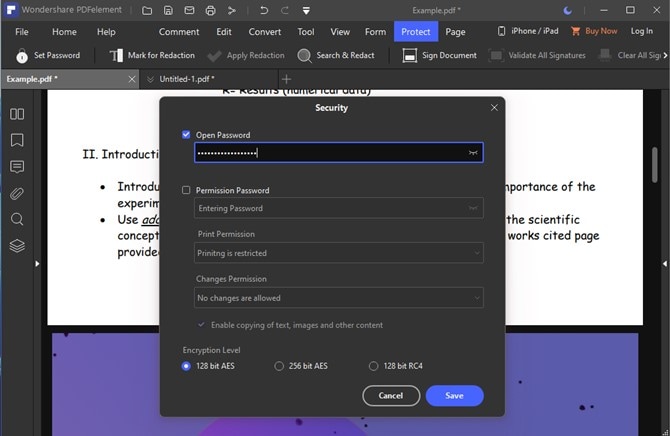Viewport: 670px width, 436px height.
Task: Select Mark for Redaction tool
Action: 152,55
